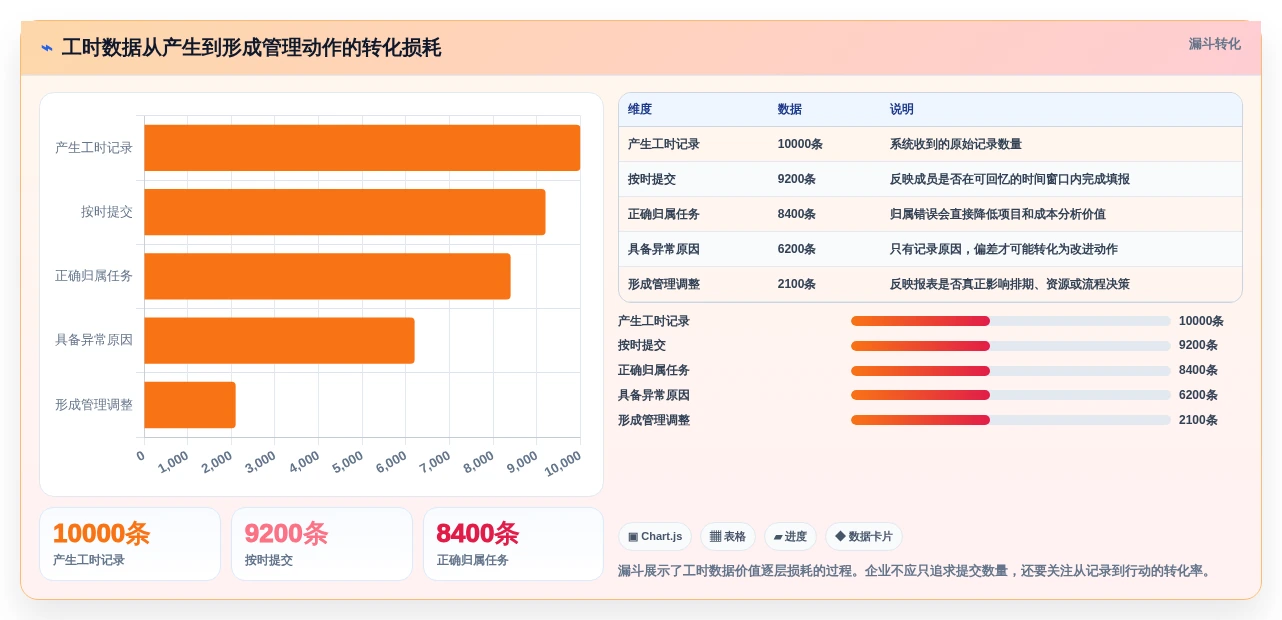Click the 具备异常原因 progress bar
Screen dimensions: 1282x620
pyautogui.click(x=1010, y=395)
